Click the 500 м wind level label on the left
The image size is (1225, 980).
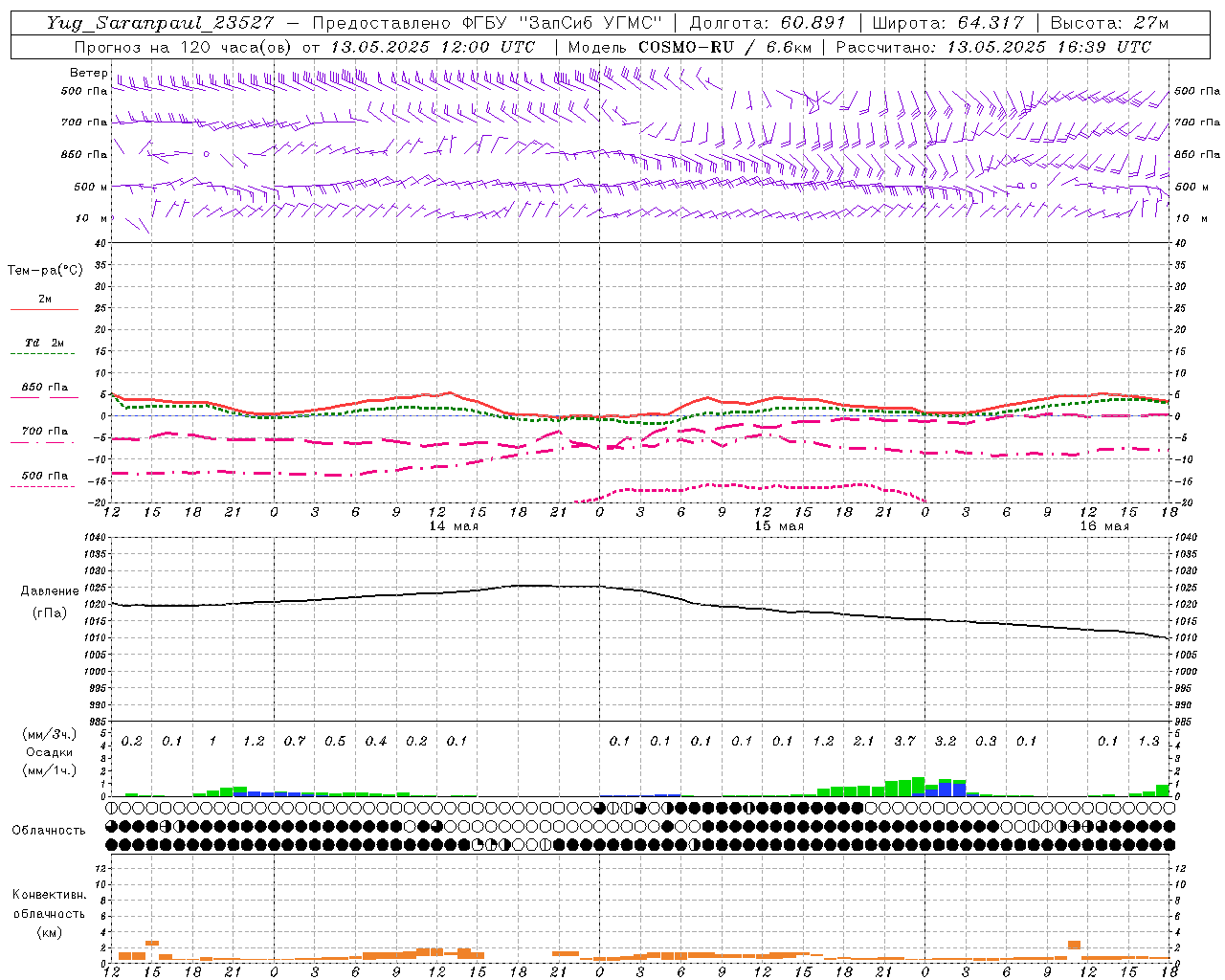point(91,187)
